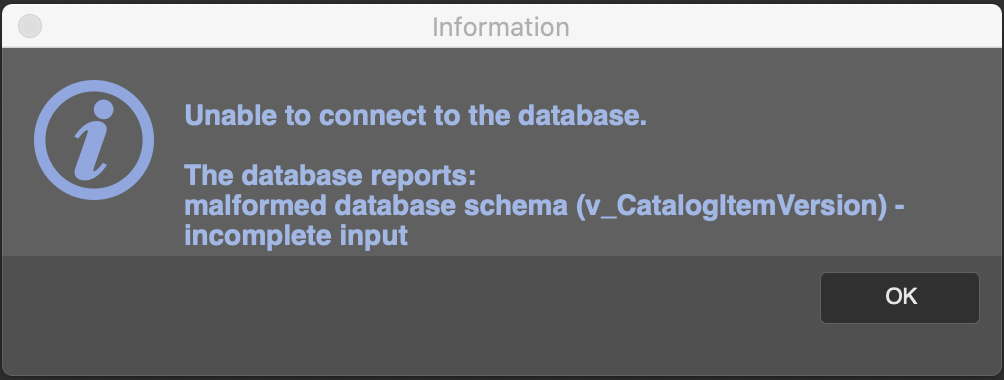This screenshot has height=380, width=1004.
Task: Click the trailing dash after (v_CatalogItemVersion)
Action: tap(898, 208)
